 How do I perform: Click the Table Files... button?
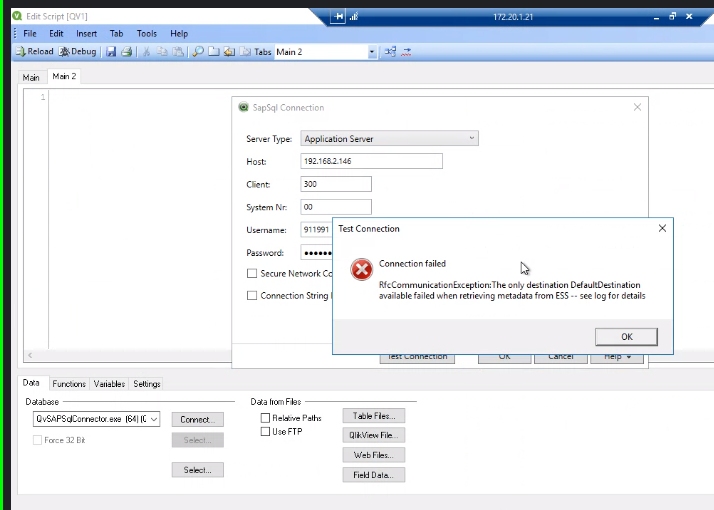(x=373, y=416)
